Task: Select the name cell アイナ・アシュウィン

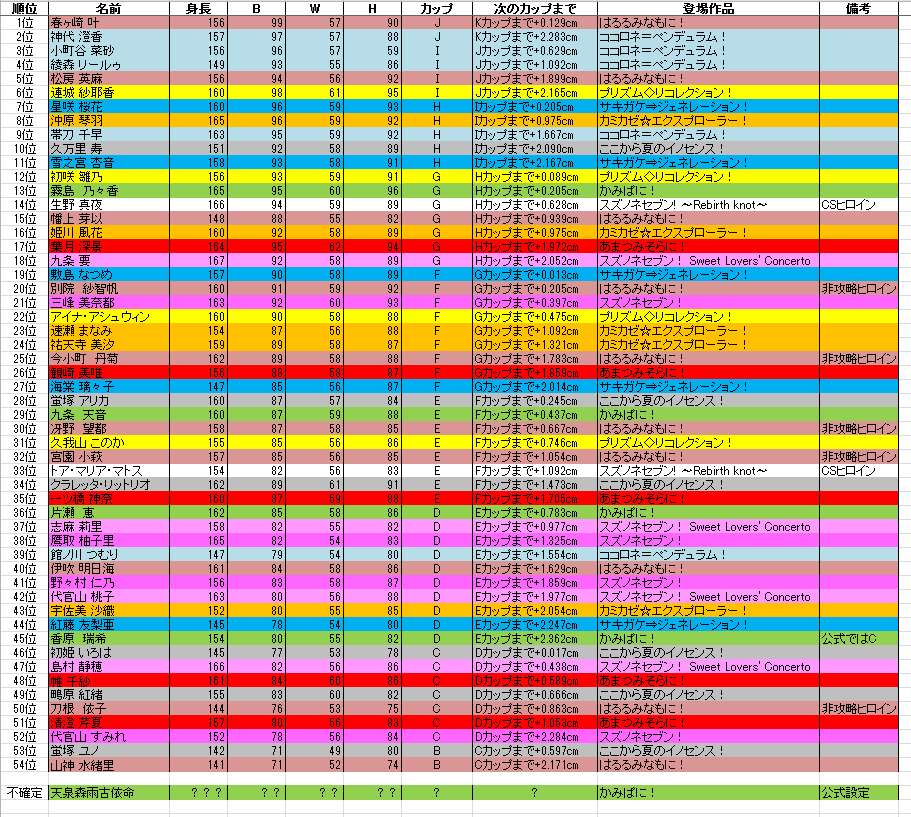Action: (109, 317)
